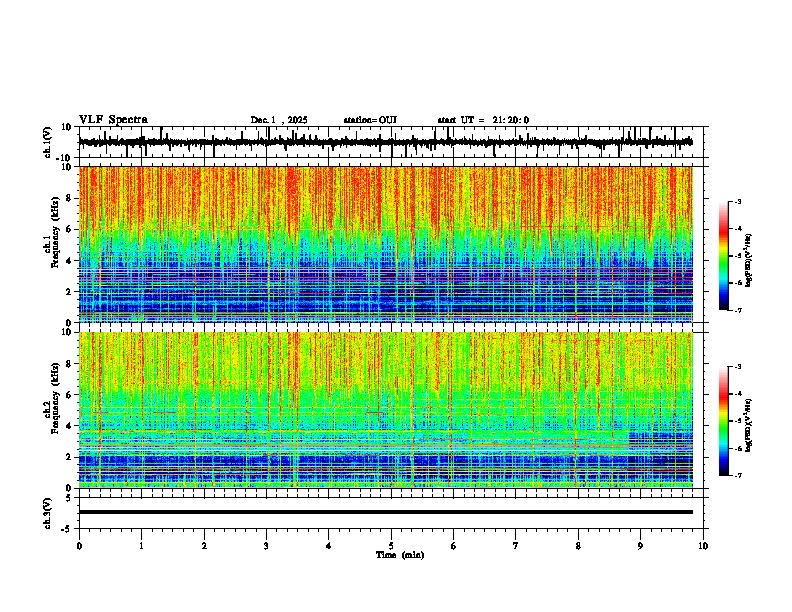Click time axis tick label "10"
Screen dimensions: 792x612
click(703, 546)
